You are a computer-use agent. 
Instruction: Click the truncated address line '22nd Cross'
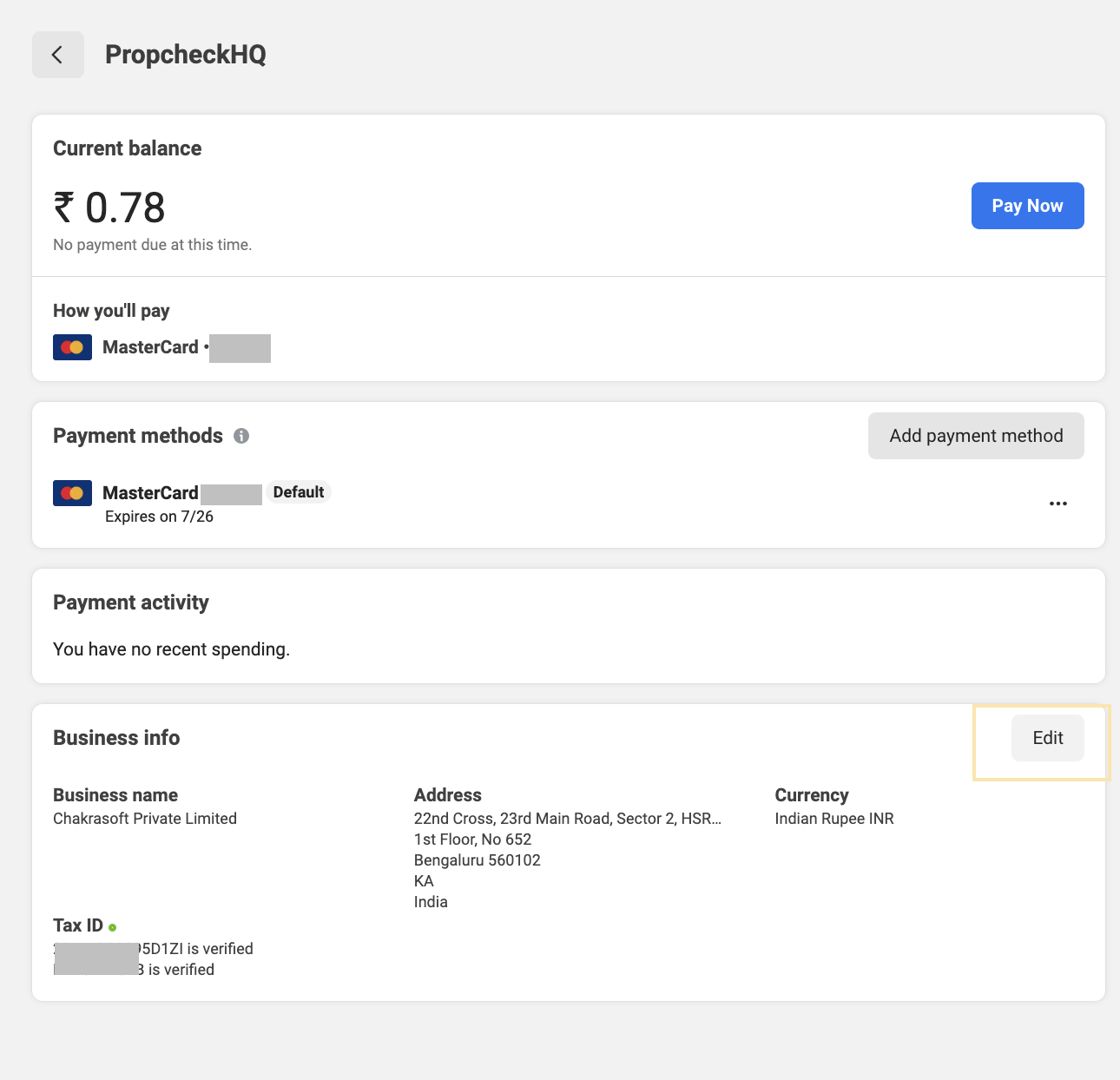[568, 819]
